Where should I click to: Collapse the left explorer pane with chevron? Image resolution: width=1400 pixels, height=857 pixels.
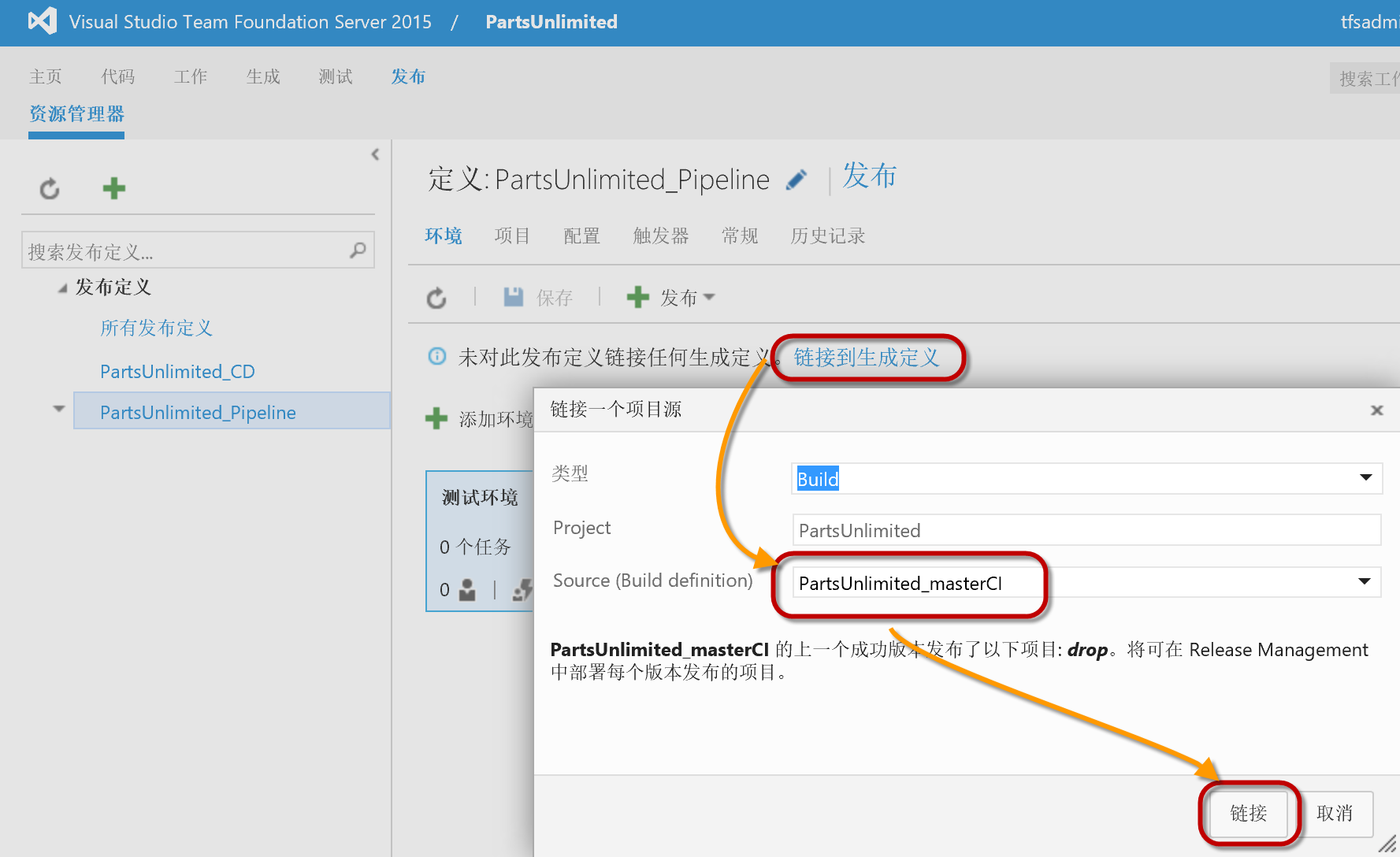376,154
